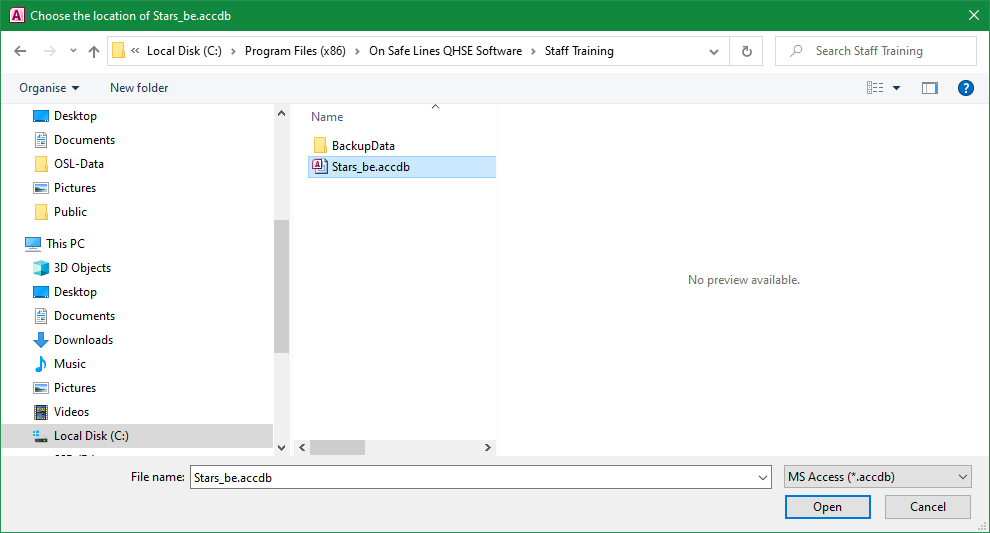
Task: Click the navigation pane vertical scrollbar thumb
Action: 282,286
